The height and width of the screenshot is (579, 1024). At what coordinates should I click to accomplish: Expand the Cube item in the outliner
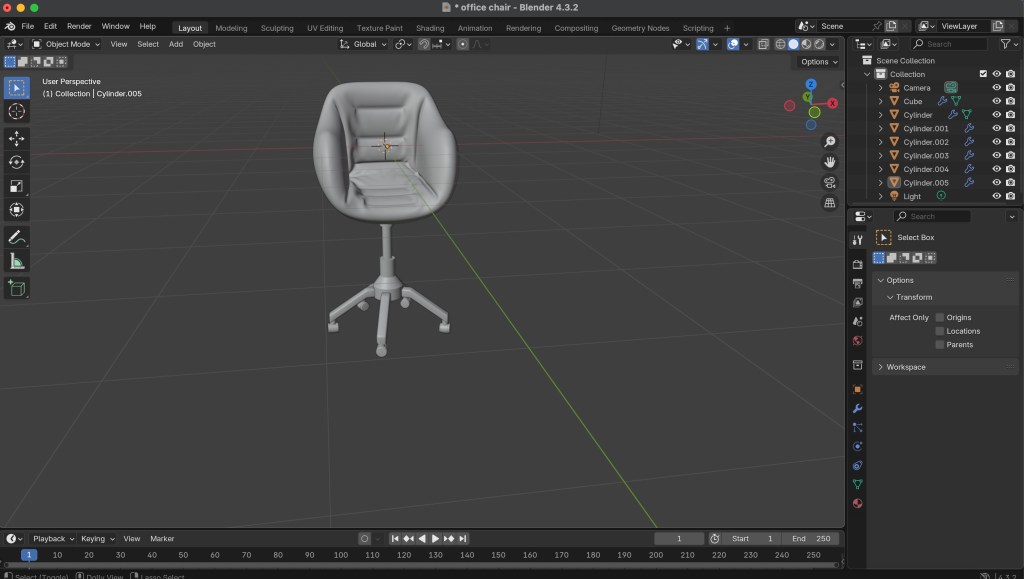click(881, 101)
